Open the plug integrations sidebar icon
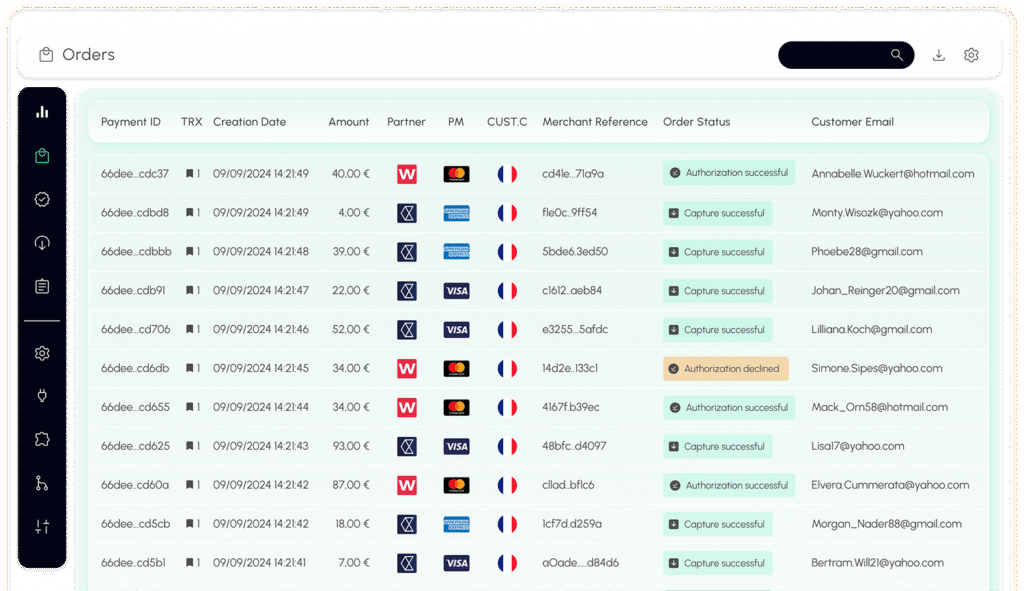1024x591 pixels. (x=42, y=396)
